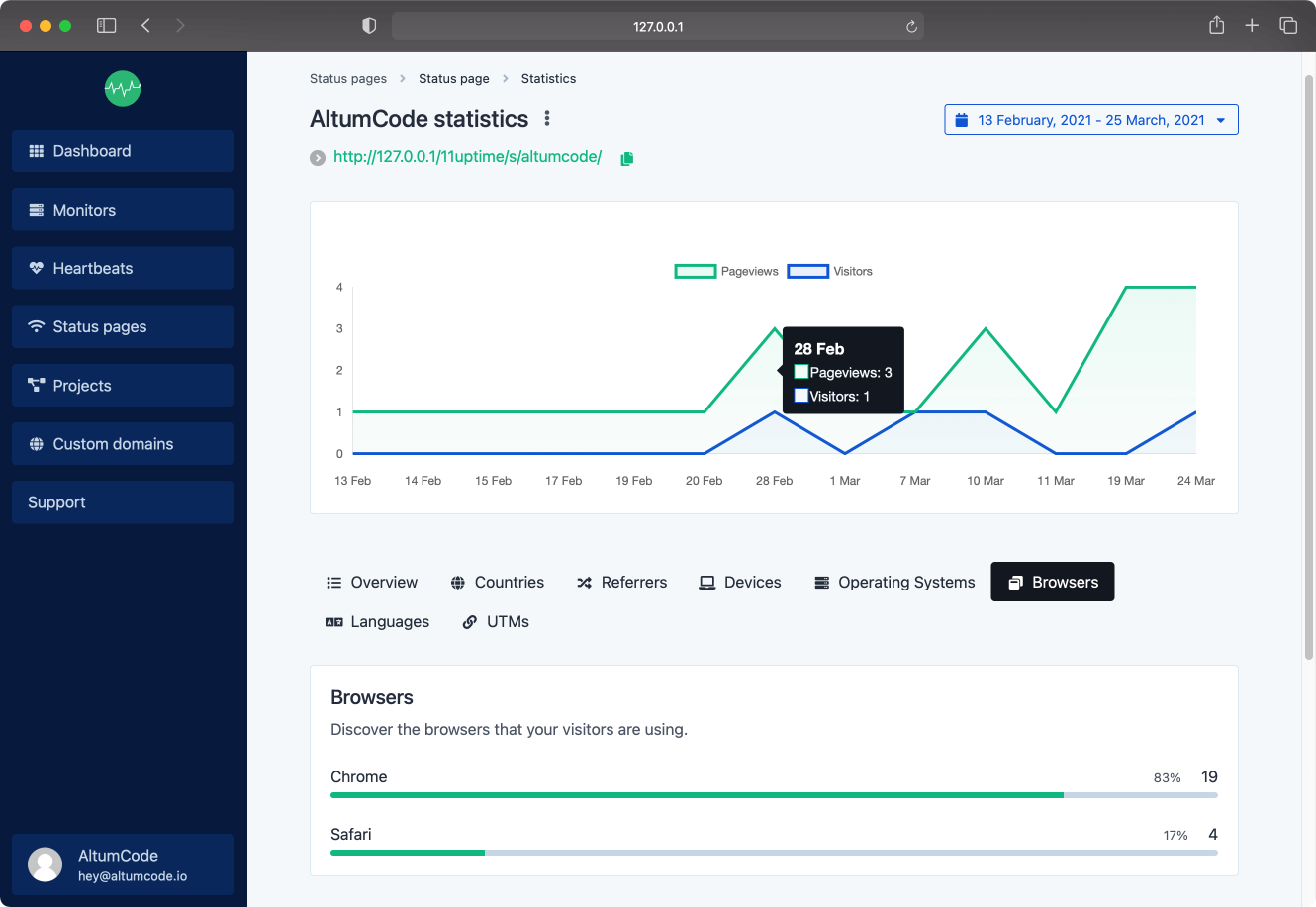Switch to the Devices tab

click(740, 582)
